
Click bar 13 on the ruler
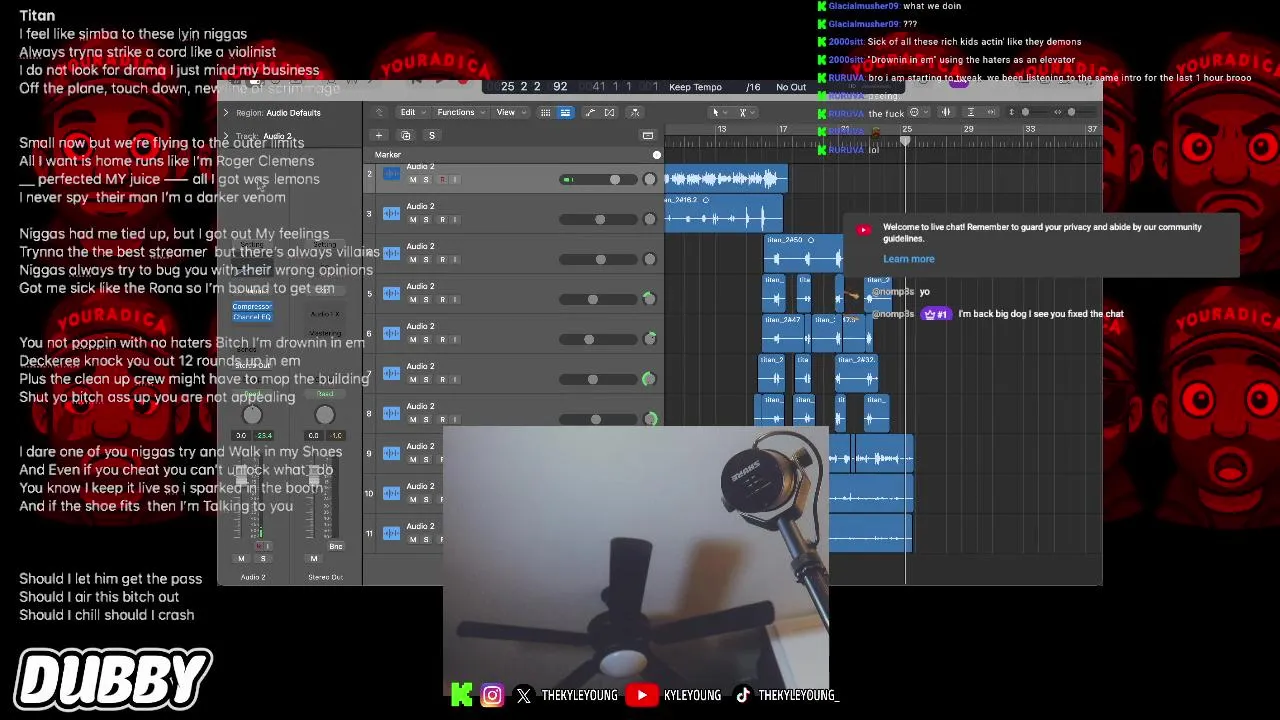click(722, 129)
